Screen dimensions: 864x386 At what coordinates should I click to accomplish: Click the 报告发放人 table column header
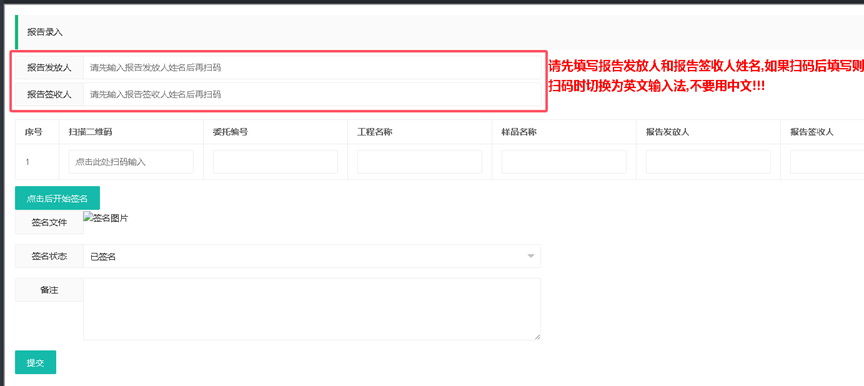pos(668,132)
